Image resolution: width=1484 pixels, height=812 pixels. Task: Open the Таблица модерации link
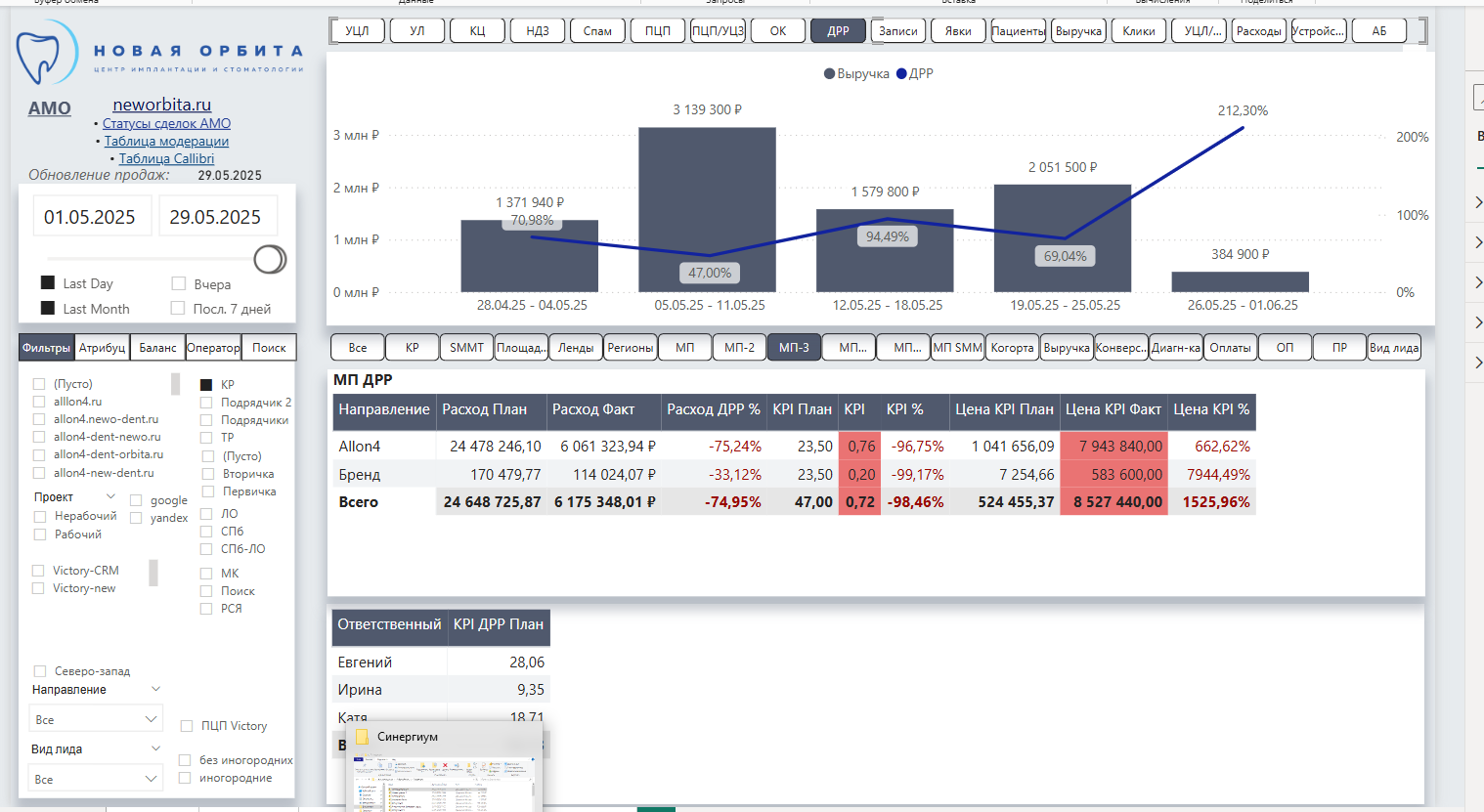[x=166, y=141]
